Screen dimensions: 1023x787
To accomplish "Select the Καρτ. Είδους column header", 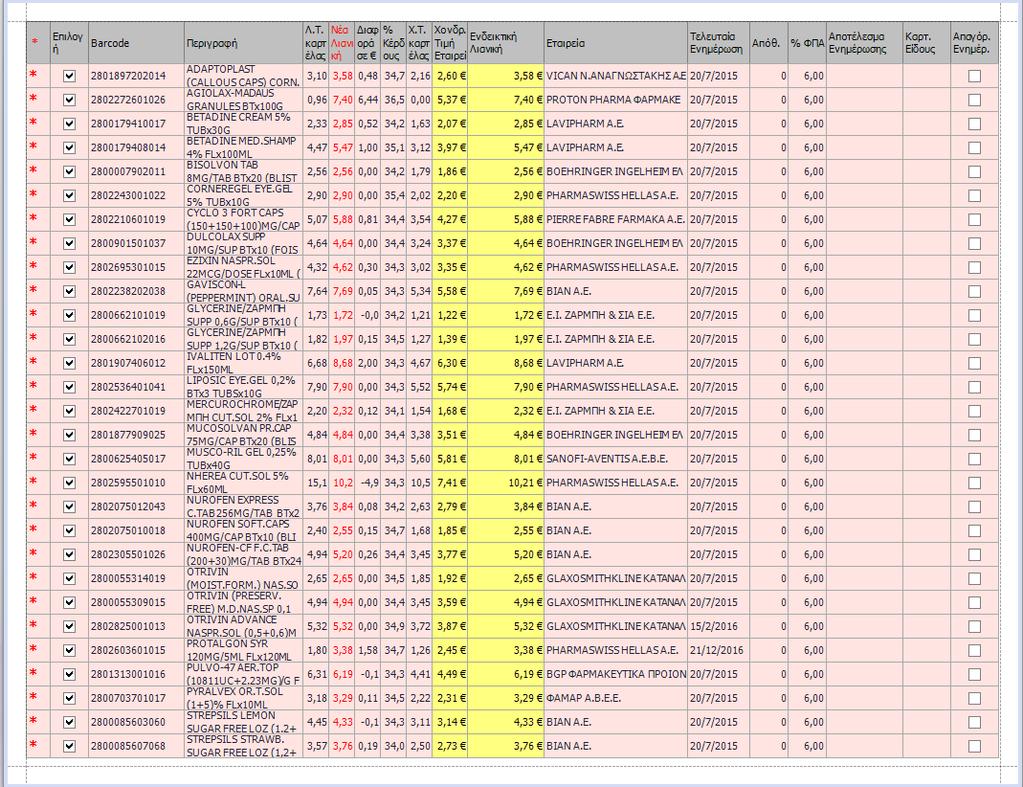I will (x=926, y=43).
